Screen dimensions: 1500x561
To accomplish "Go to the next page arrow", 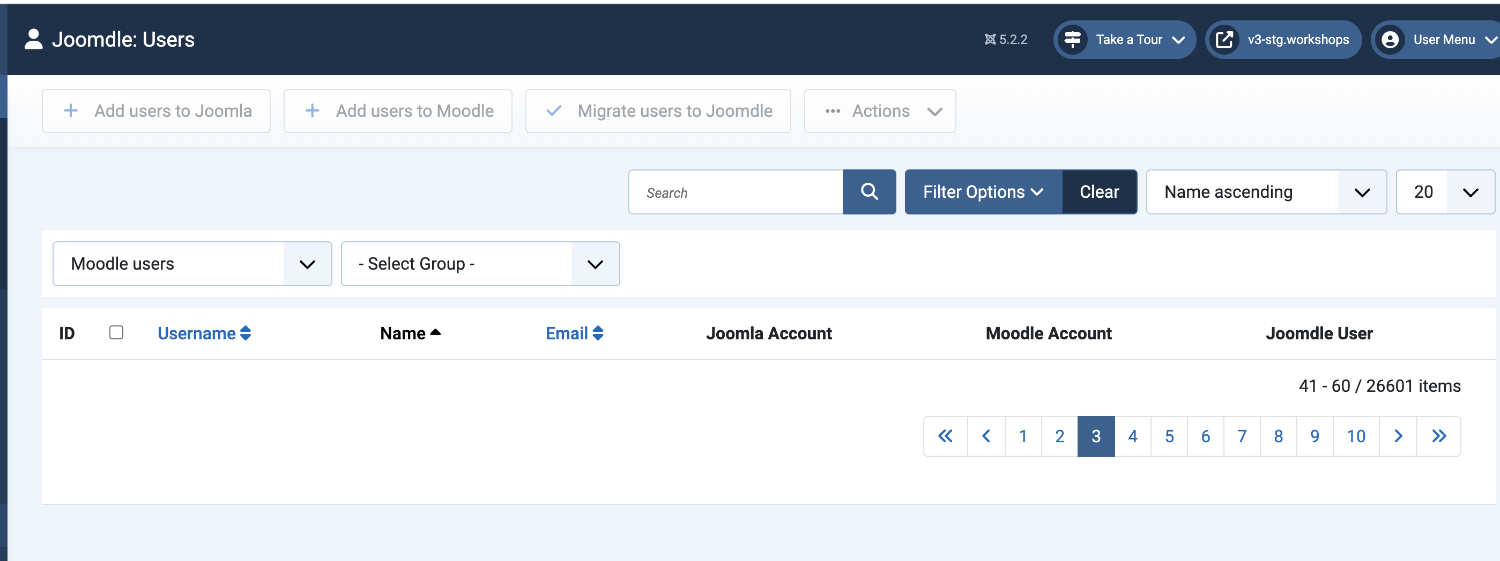I will (x=1398, y=436).
